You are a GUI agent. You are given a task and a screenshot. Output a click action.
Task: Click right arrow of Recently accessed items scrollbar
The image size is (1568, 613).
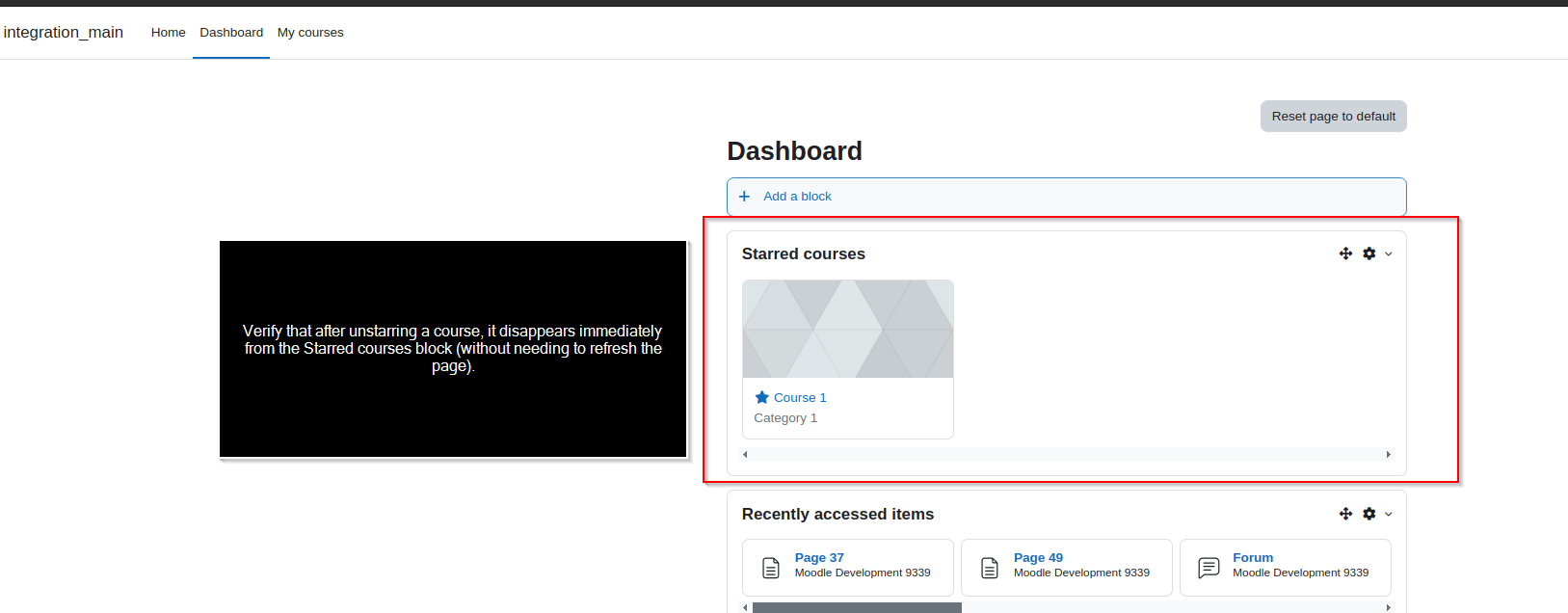(1388, 608)
